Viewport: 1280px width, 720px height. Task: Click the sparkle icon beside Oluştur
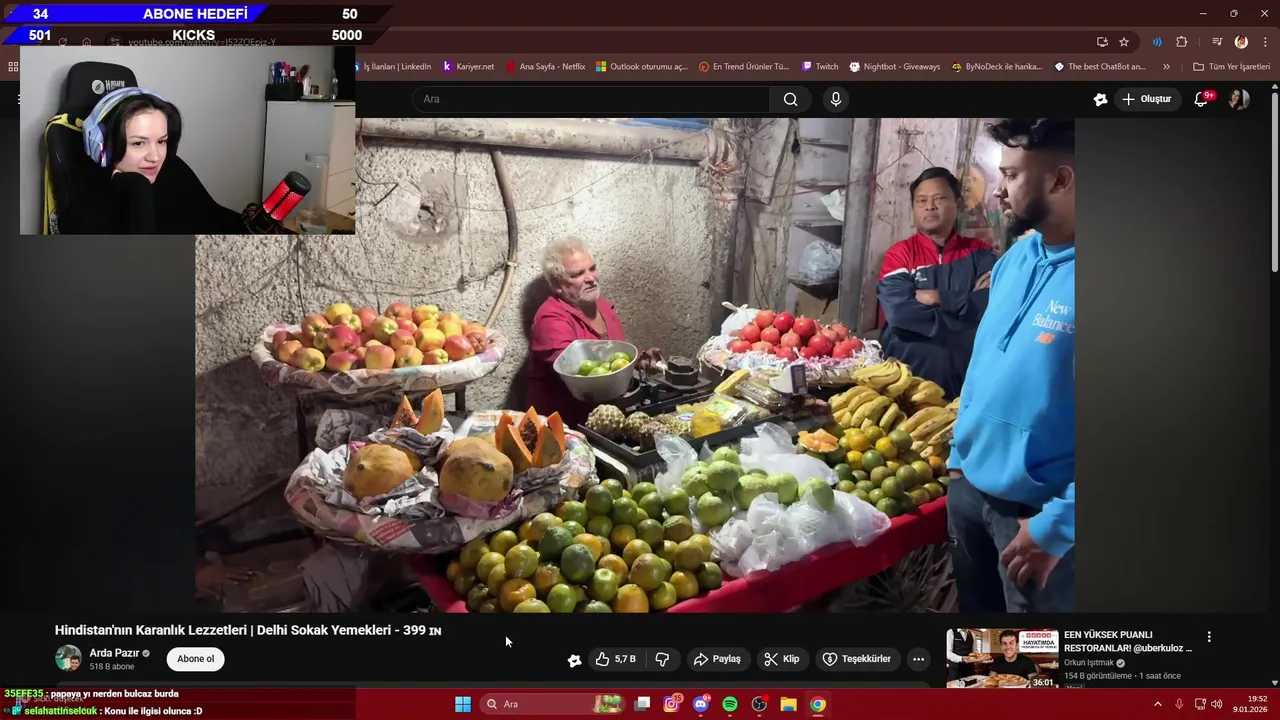(1100, 99)
